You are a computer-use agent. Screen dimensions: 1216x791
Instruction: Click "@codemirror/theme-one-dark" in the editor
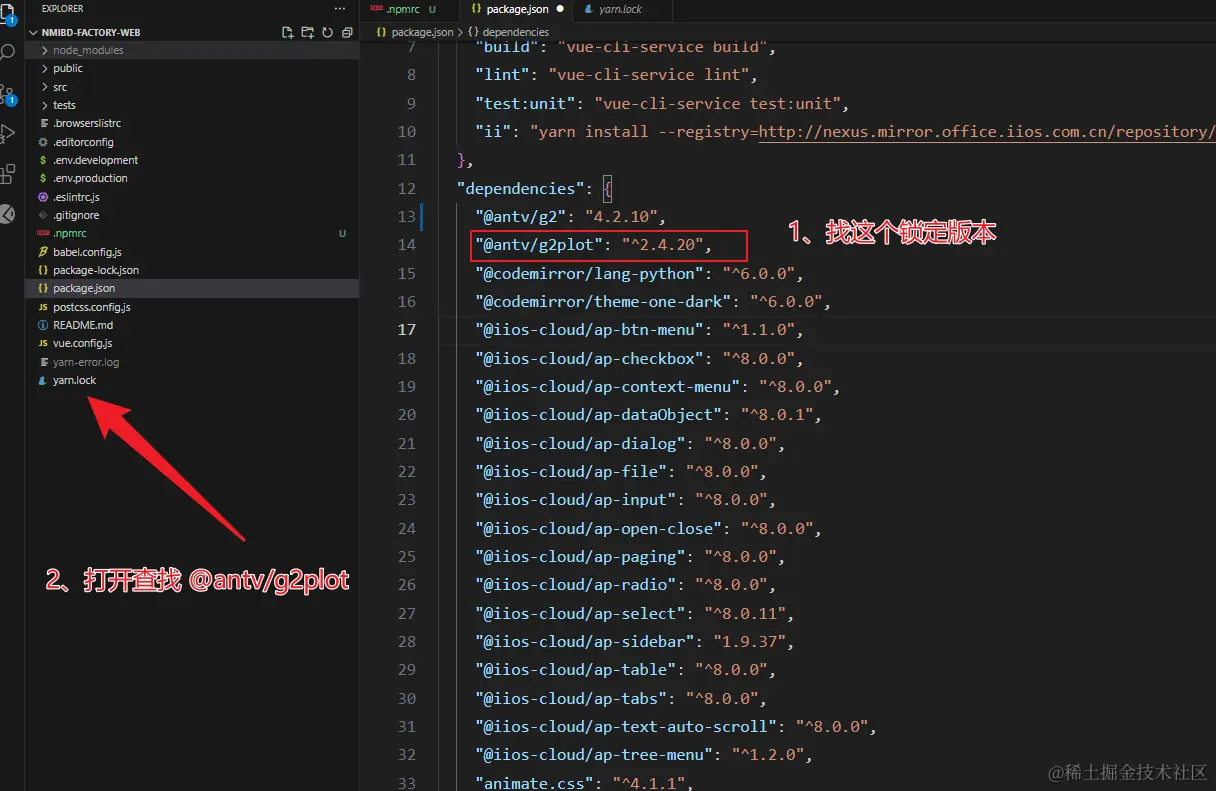(x=604, y=301)
